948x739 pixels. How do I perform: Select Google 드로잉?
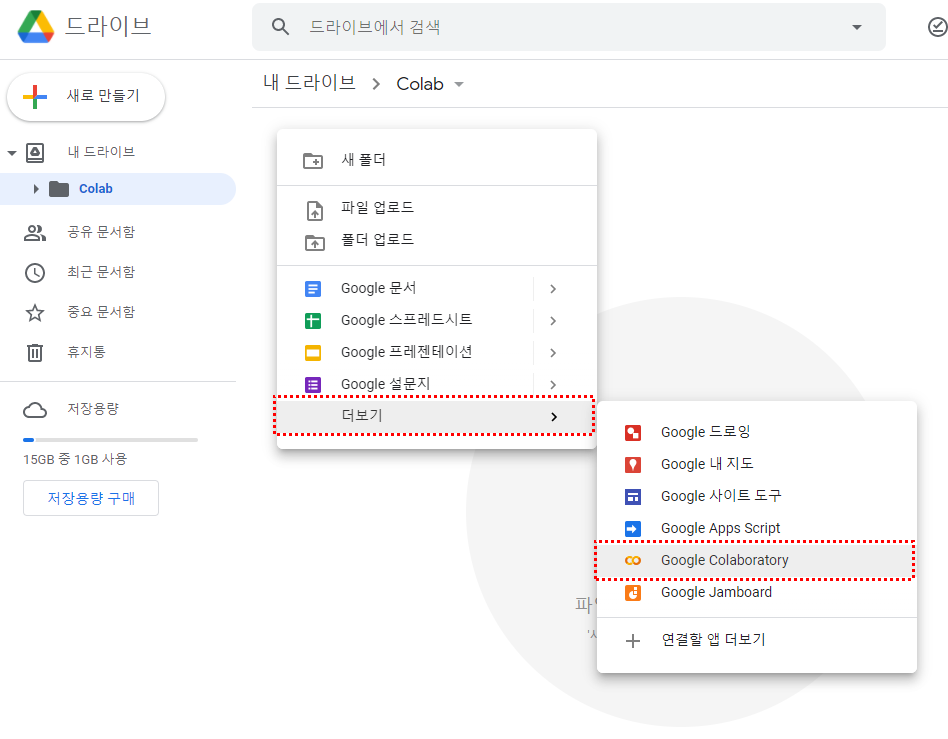click(x=757, y=432)
